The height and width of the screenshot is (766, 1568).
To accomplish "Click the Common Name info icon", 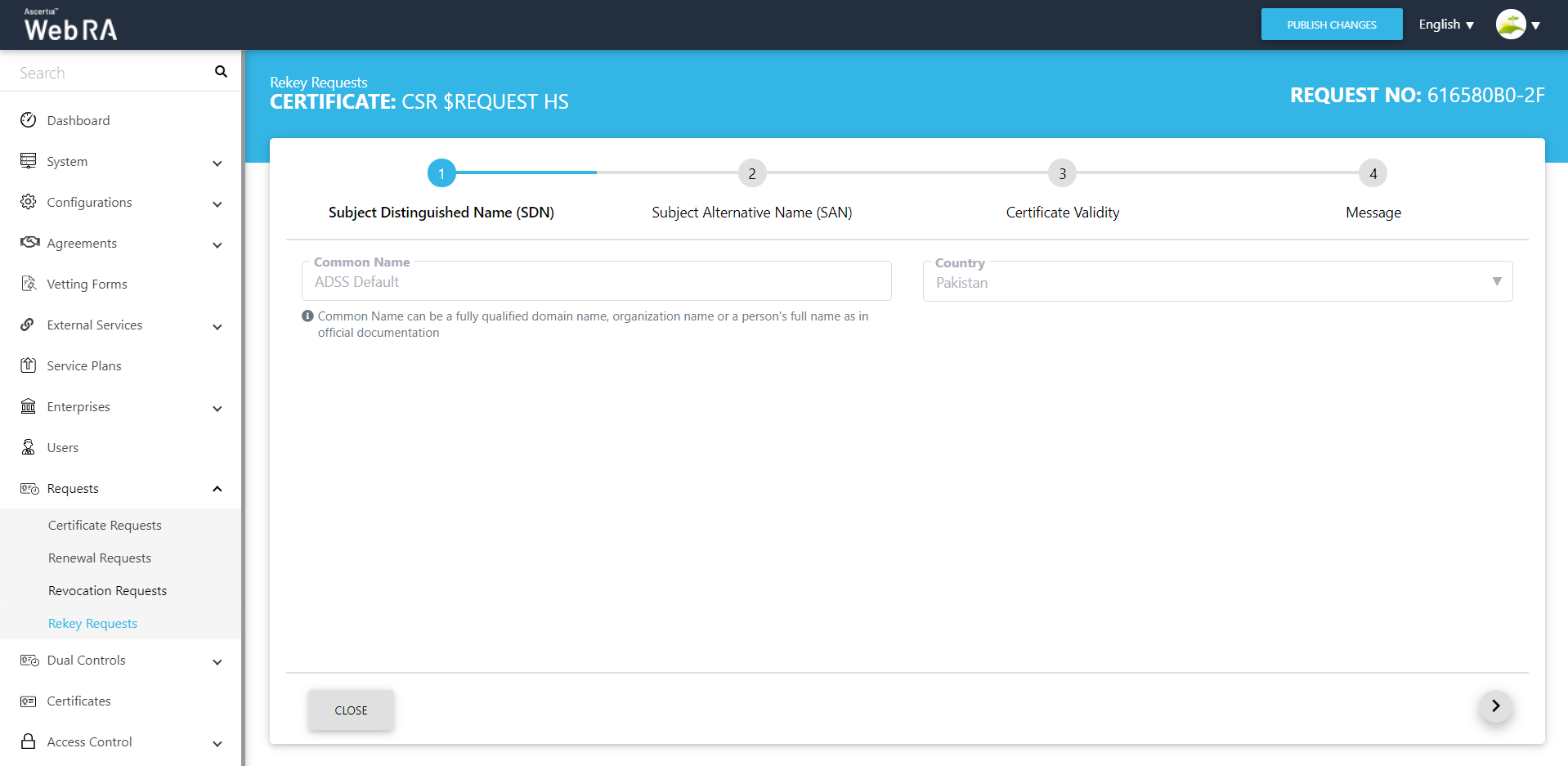I will [x=307, y=316].
